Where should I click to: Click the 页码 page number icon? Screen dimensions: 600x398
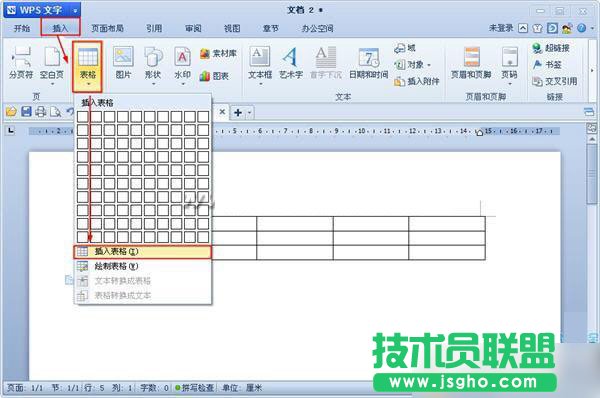[509, 65]
